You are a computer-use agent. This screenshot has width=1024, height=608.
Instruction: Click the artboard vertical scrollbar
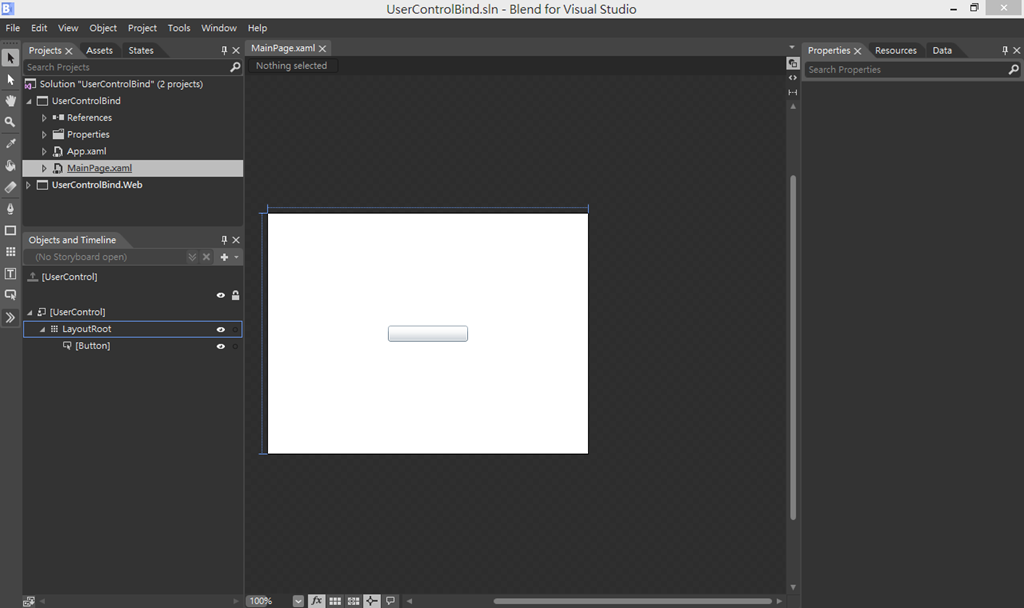point(793,347)
